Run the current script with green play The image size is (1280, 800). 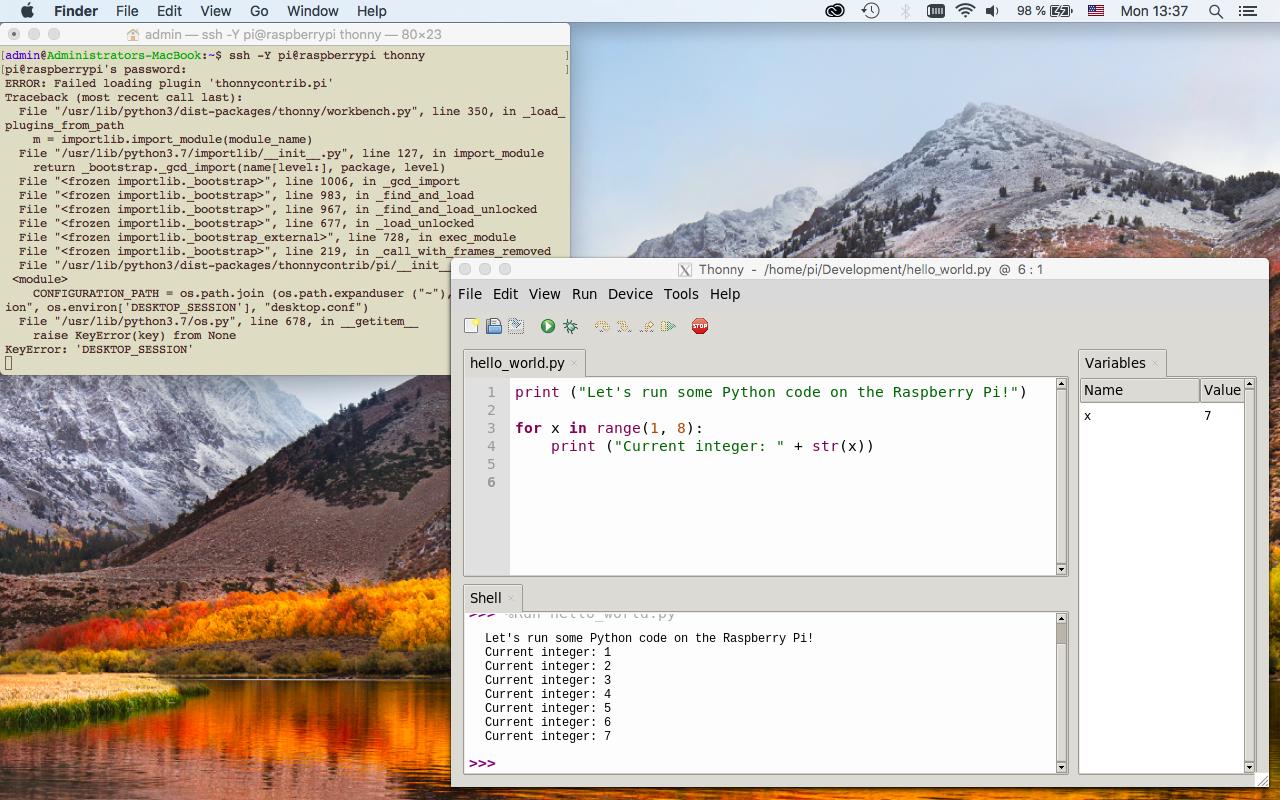point(548,326)
